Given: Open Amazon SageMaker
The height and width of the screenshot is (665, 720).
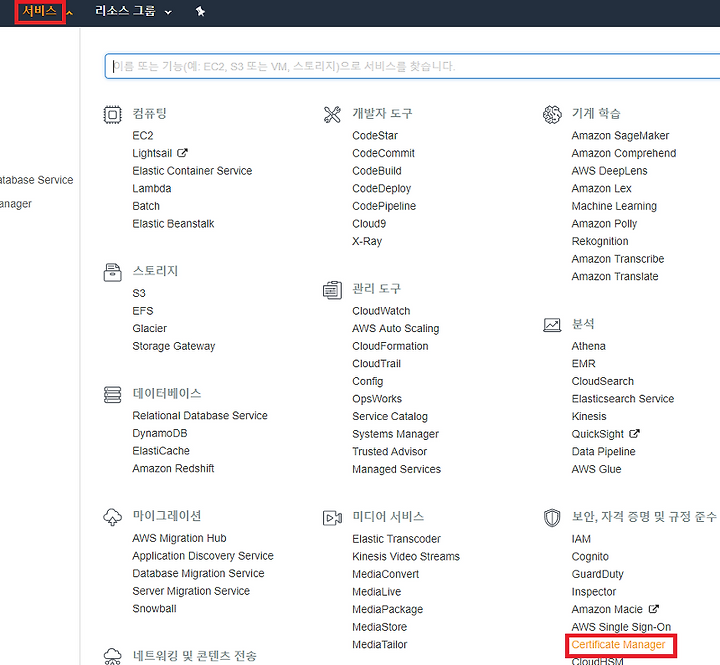Looking at the screenshot, I should [x=620, y=136].
